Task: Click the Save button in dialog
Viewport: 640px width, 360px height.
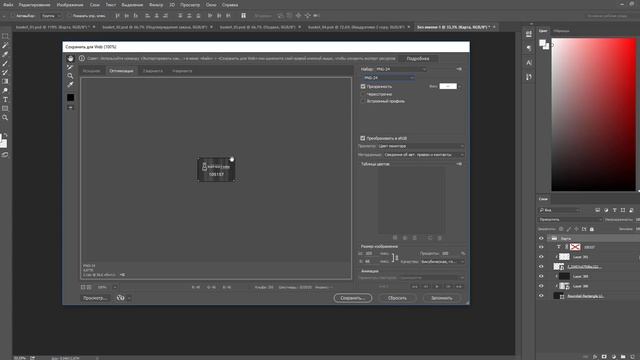Action: point(353,298)
